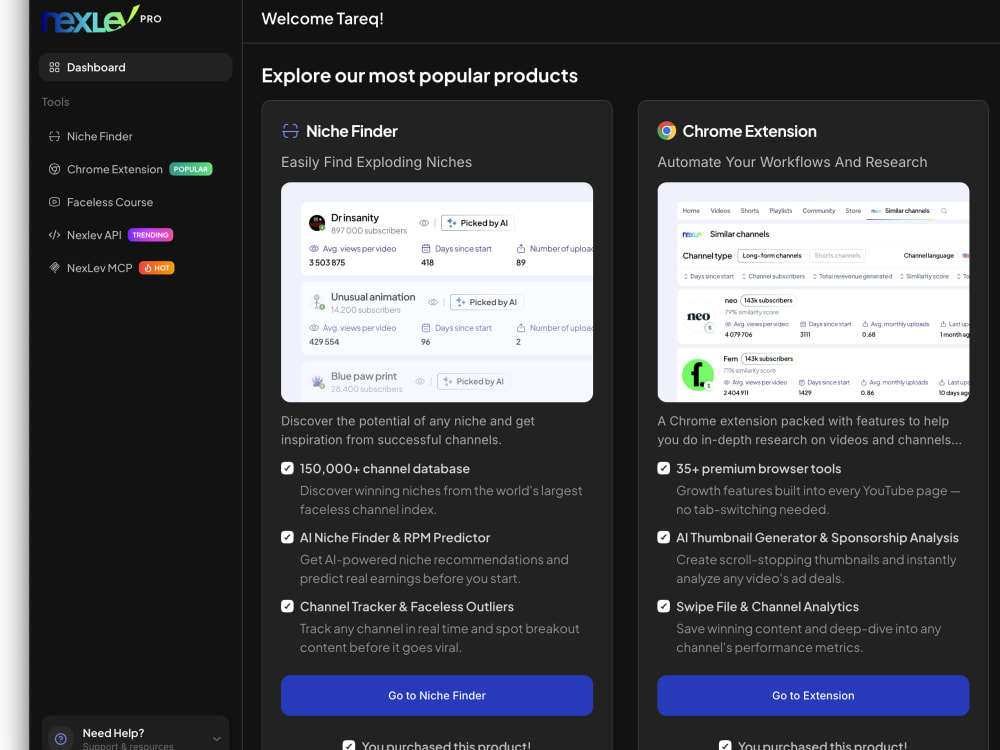Select the Niche Finder sidebar icon
The height and width of the screenshot is (750, 1000).
(x=54, y=136)
